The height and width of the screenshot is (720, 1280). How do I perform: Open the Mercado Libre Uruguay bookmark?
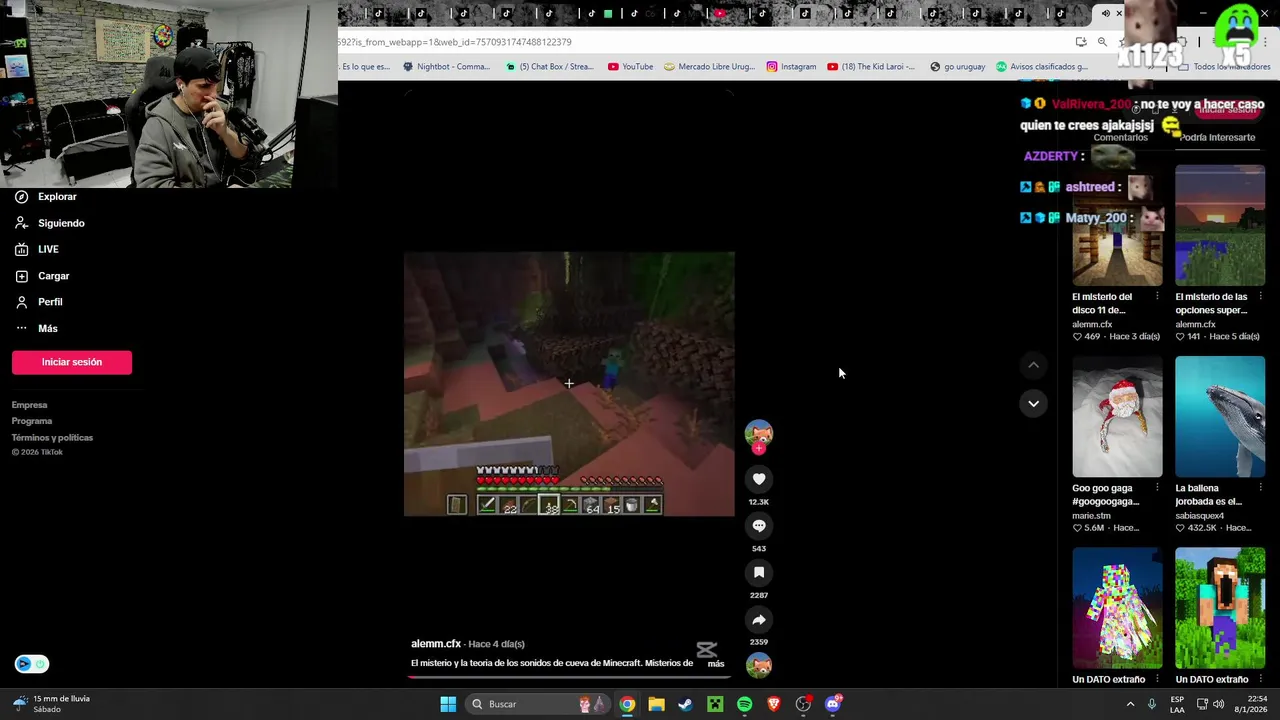[x=709, y=67]
